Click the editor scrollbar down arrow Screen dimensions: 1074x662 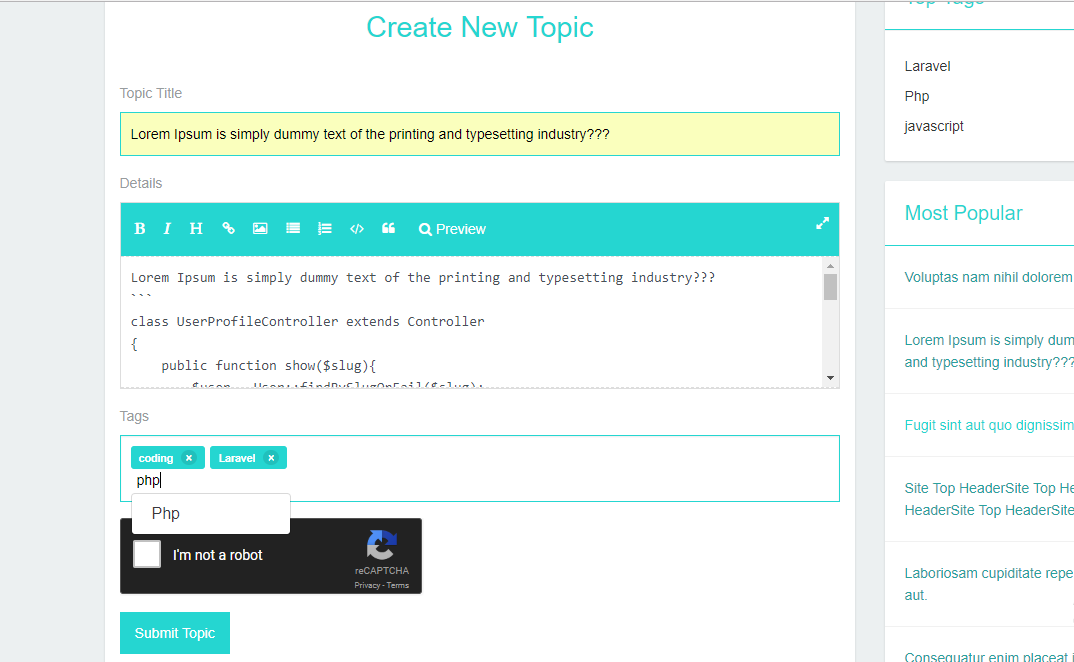point(830,378)
